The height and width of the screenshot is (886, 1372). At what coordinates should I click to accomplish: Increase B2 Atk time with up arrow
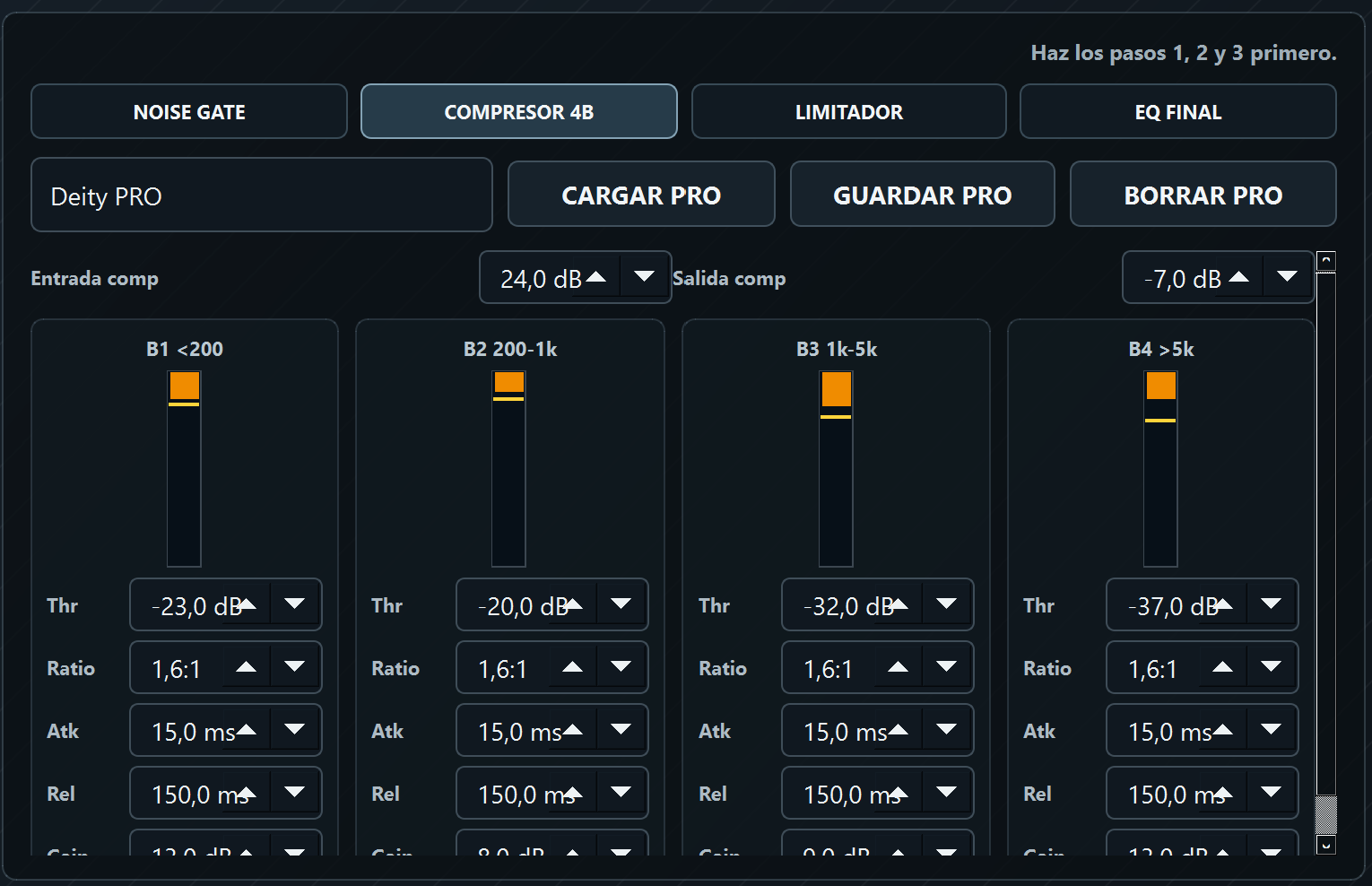coord(573,730)
